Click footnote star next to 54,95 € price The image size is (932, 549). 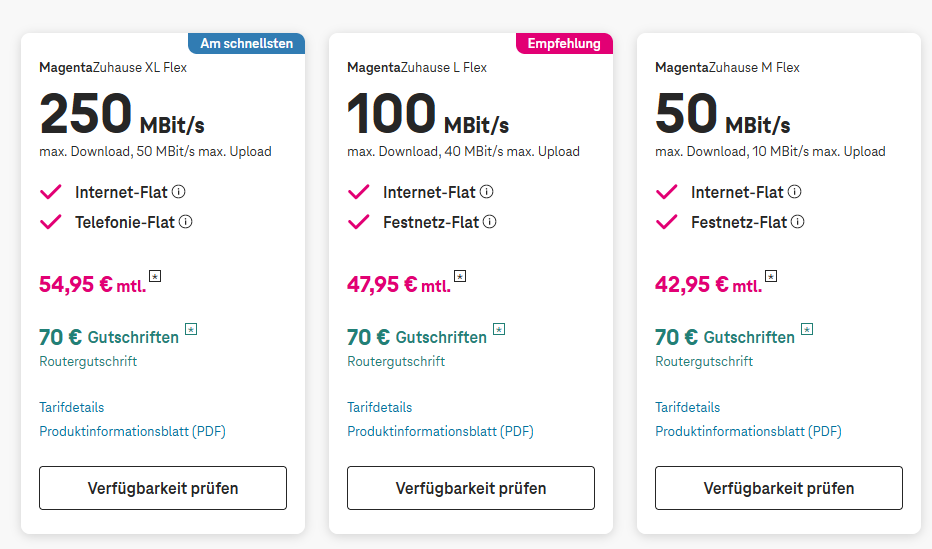pos(155,276)
